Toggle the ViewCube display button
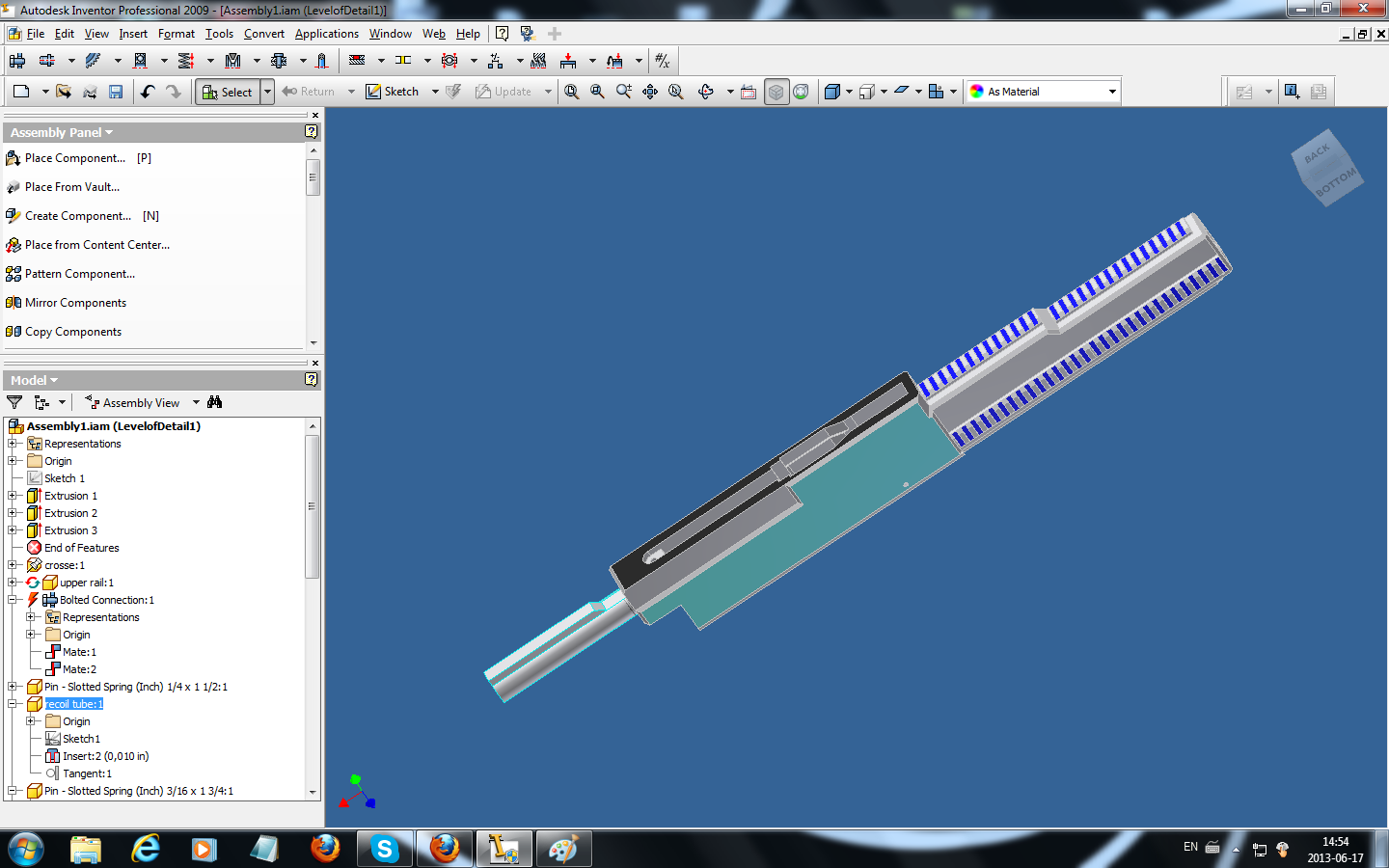Viewport: 1389px width, 868px height. coord(776,92)
